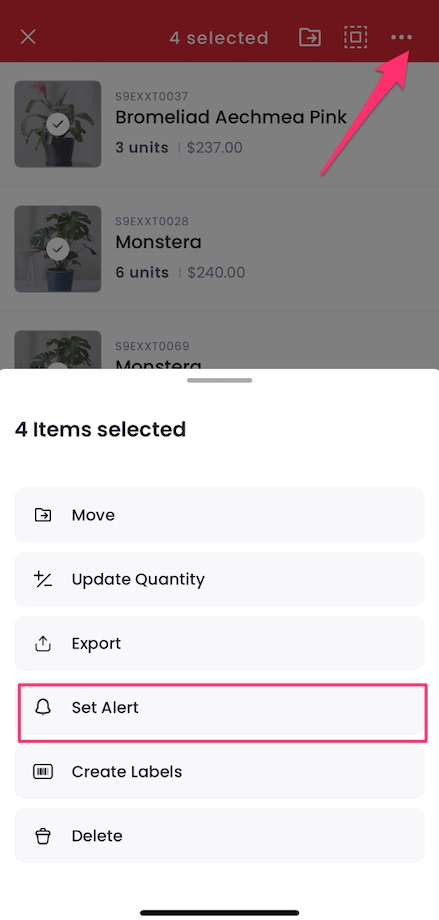Deselect the third Monstera S9EXXT0069 thumbnail
The width and height of the screenshot is (439, 920).
coord(58,350)
